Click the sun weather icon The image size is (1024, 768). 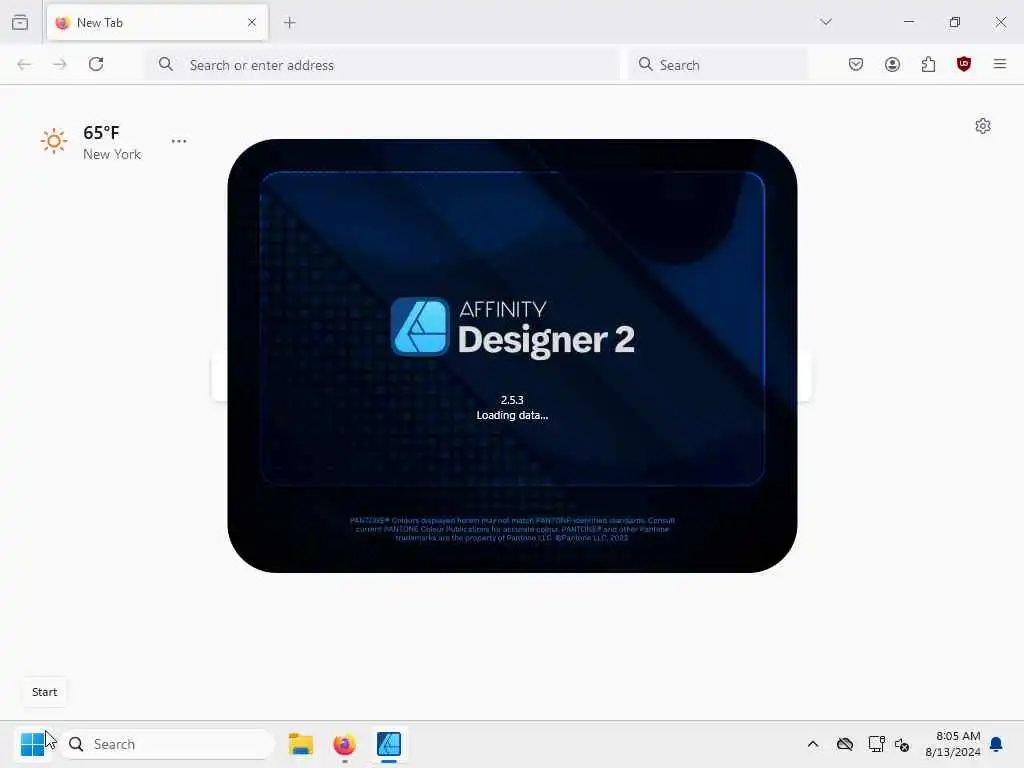click(54, 140)
